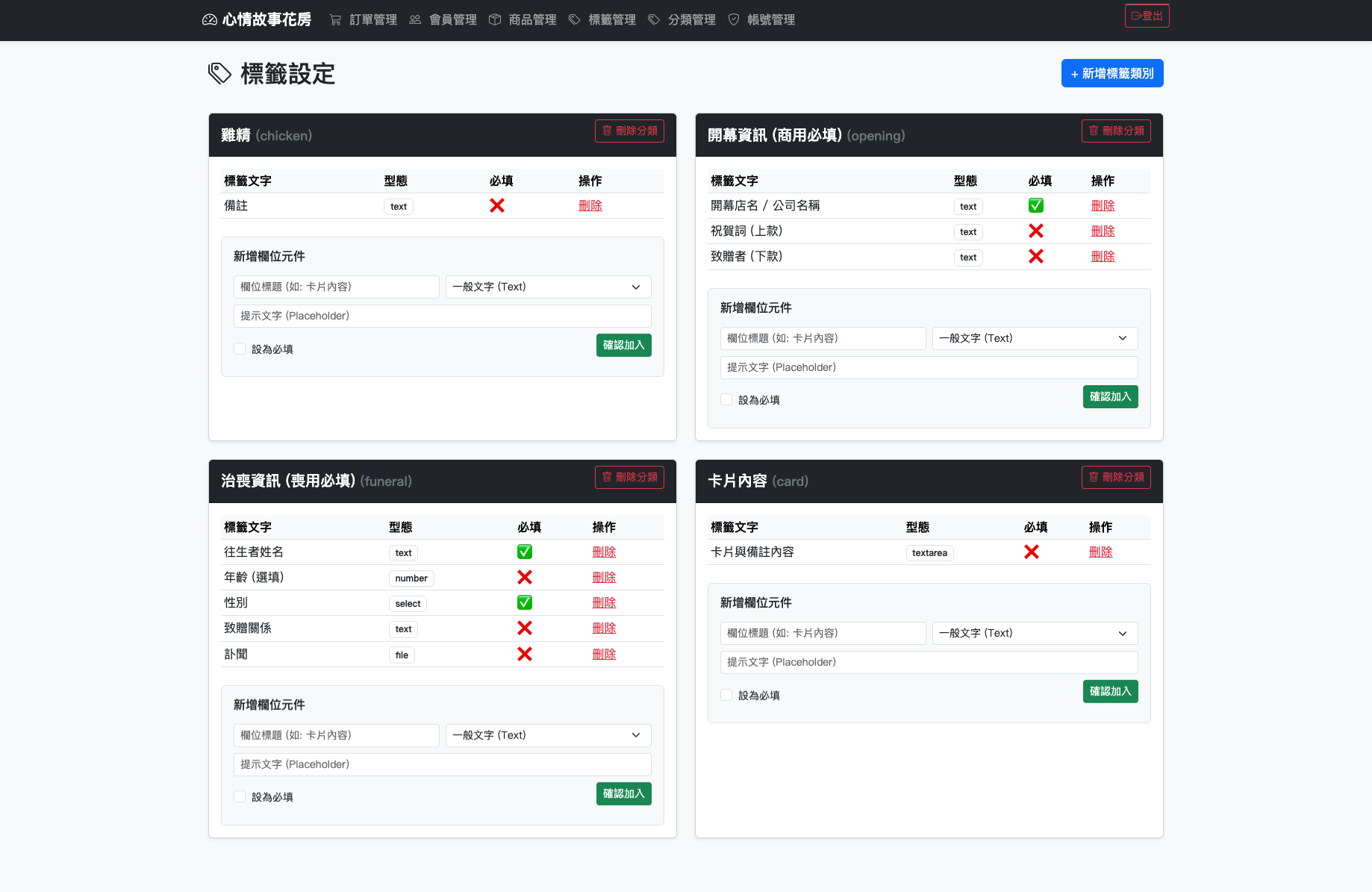Open field type dropdown in 雞精 panel

(548, 287)
